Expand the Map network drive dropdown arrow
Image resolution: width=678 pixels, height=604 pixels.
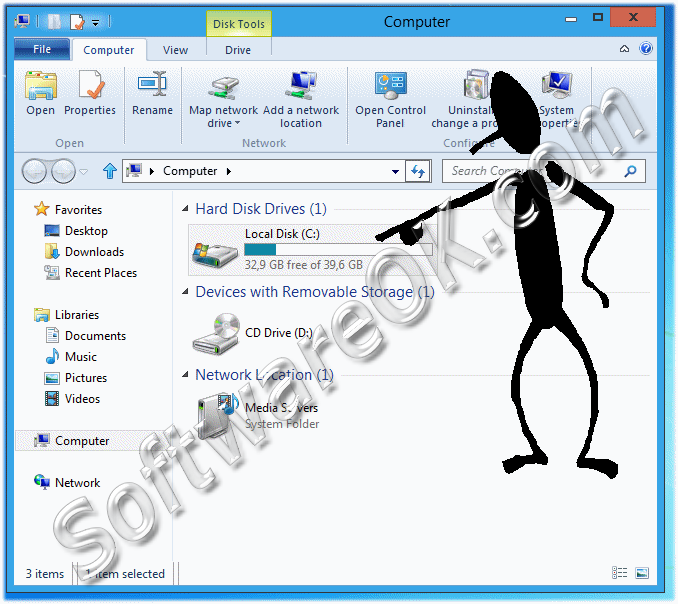pyautogui.click(x=237, y=124)
